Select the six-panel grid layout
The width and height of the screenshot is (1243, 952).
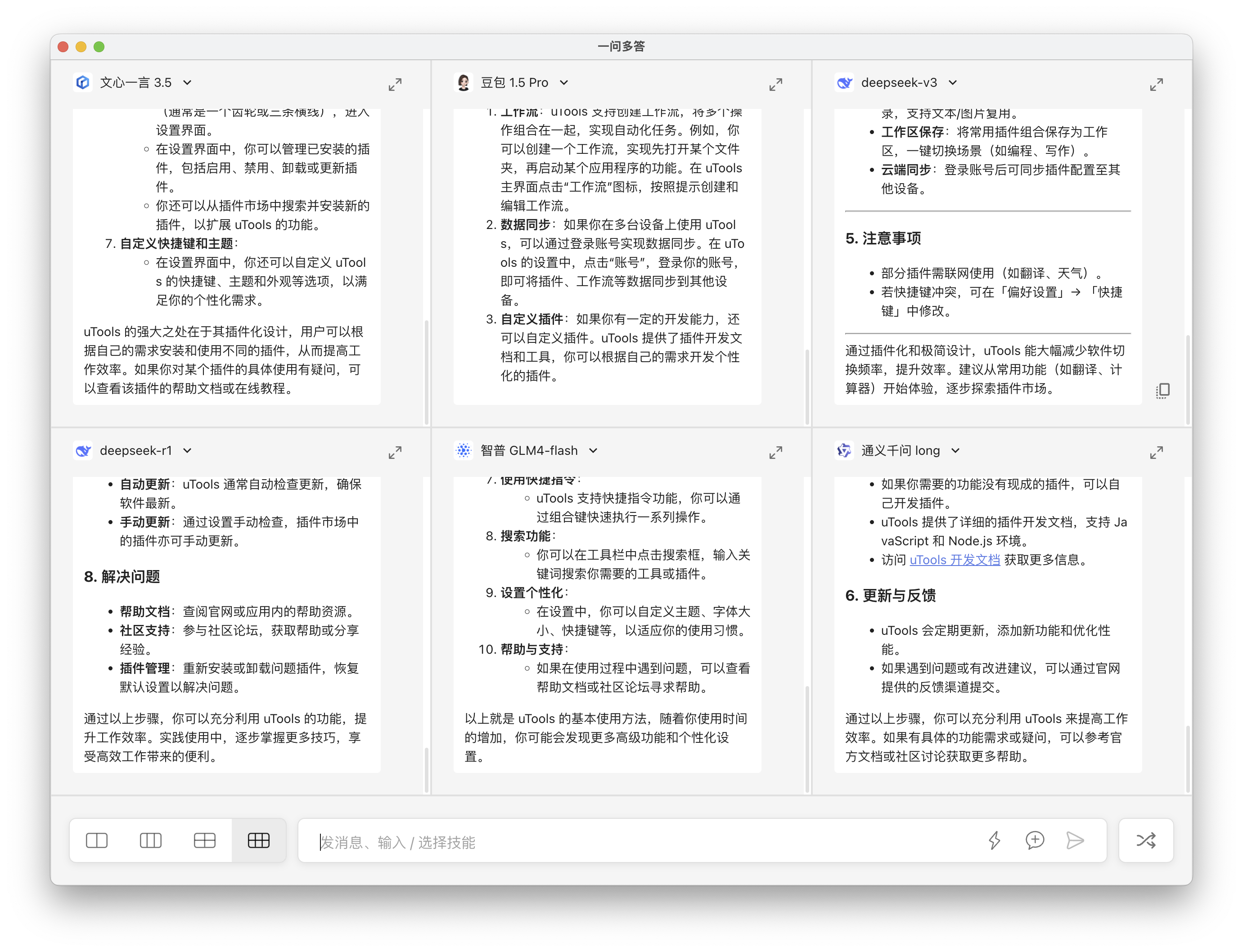pyautogui.click(x=258, y=840)
